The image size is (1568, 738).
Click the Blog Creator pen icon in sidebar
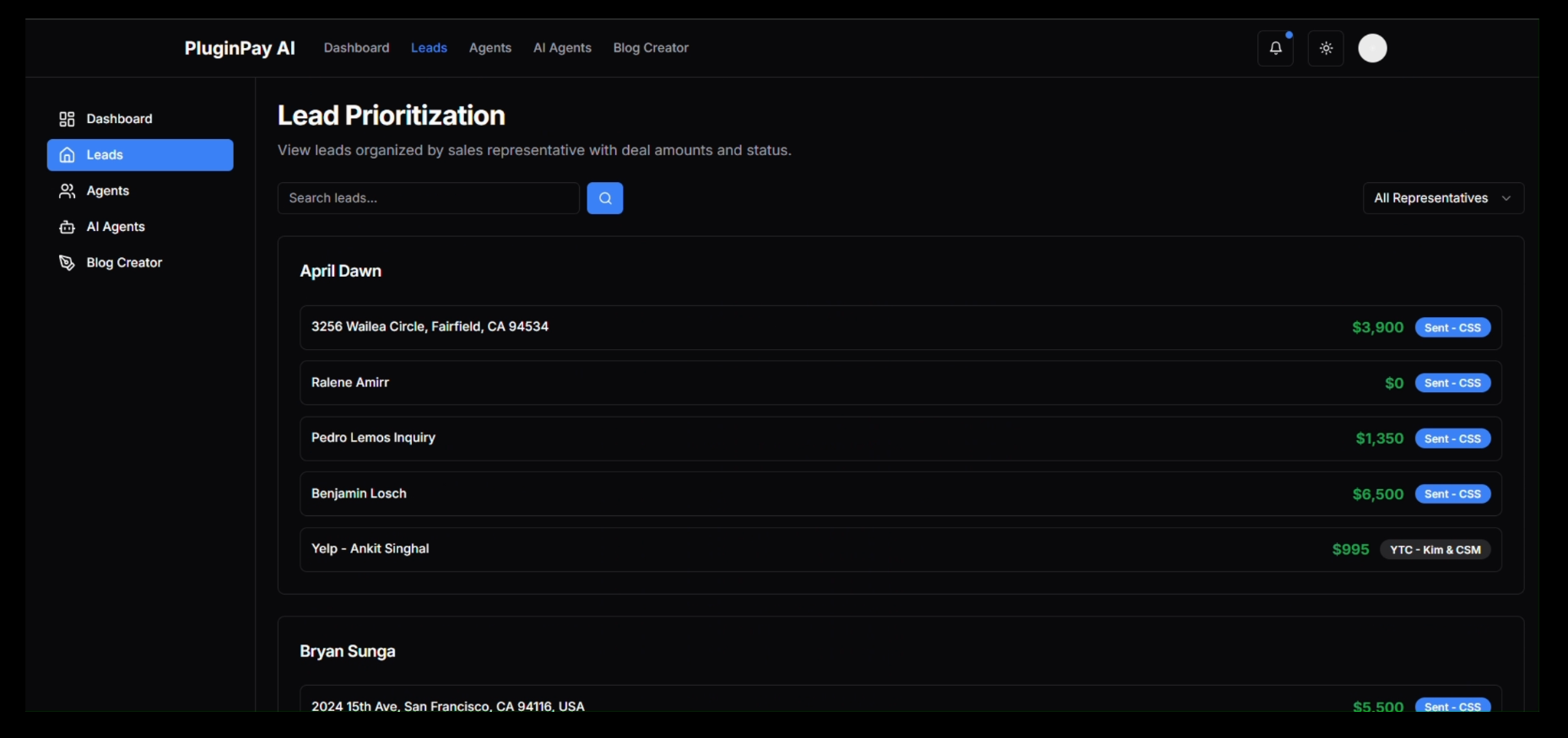(x=67, y=263)
